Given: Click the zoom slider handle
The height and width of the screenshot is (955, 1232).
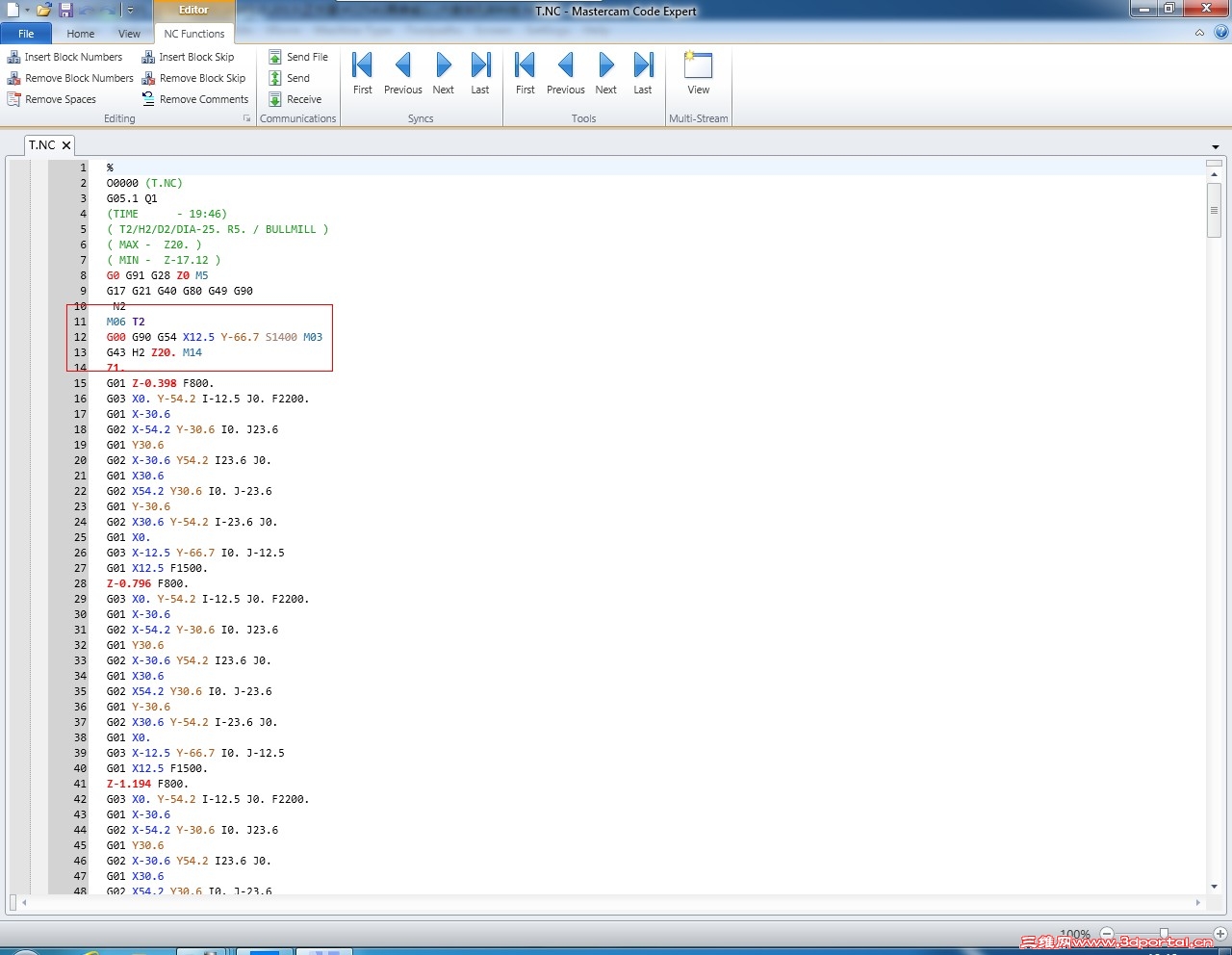Looking at the screenshot, I should 1164,934.
